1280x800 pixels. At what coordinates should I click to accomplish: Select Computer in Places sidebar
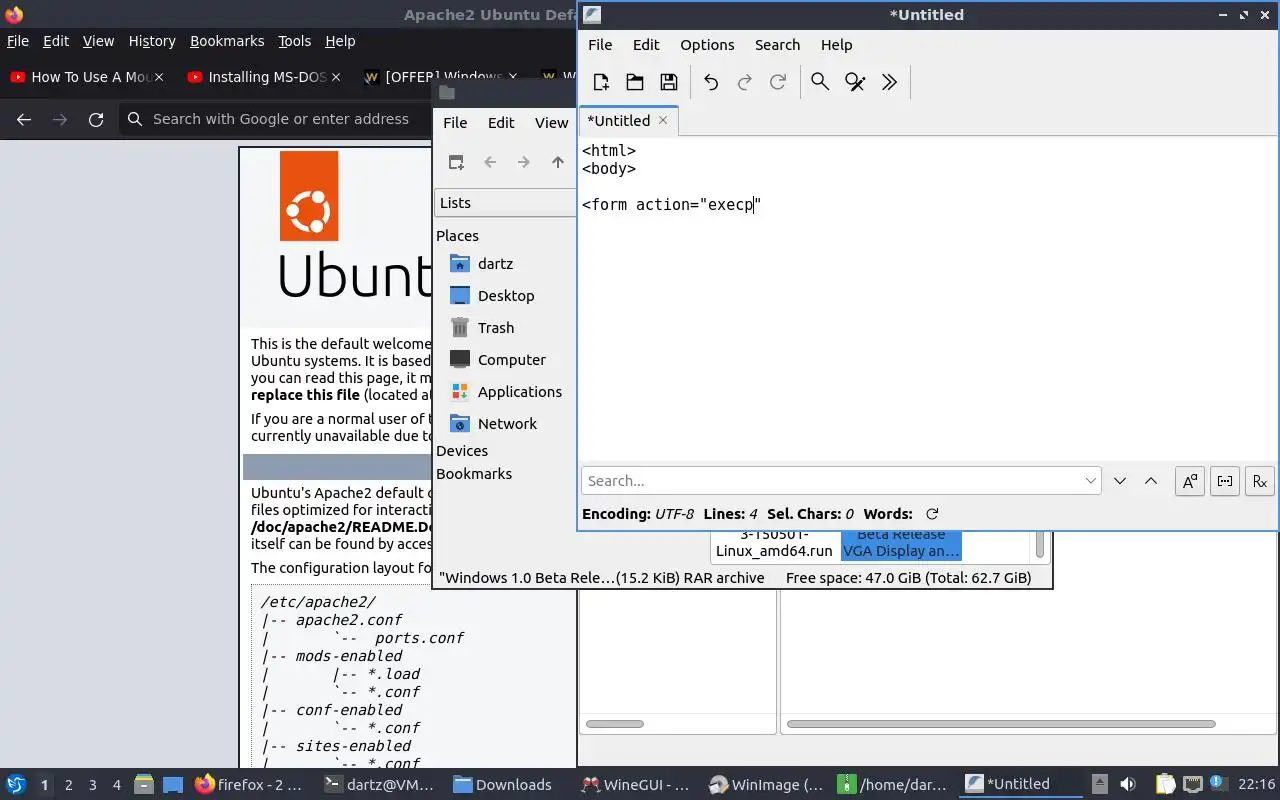tap(512, 360)
